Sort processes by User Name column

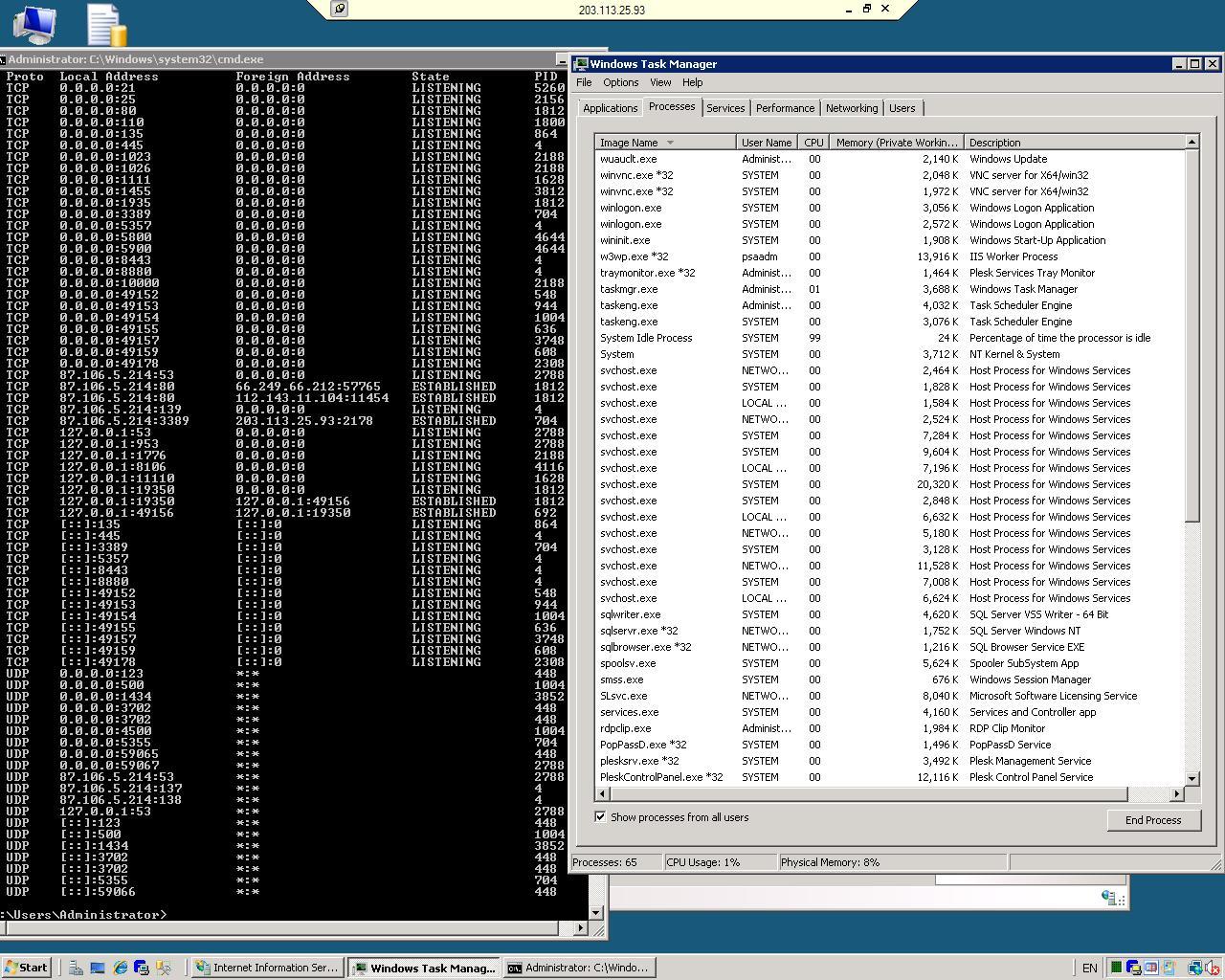(x=767, y=143)
